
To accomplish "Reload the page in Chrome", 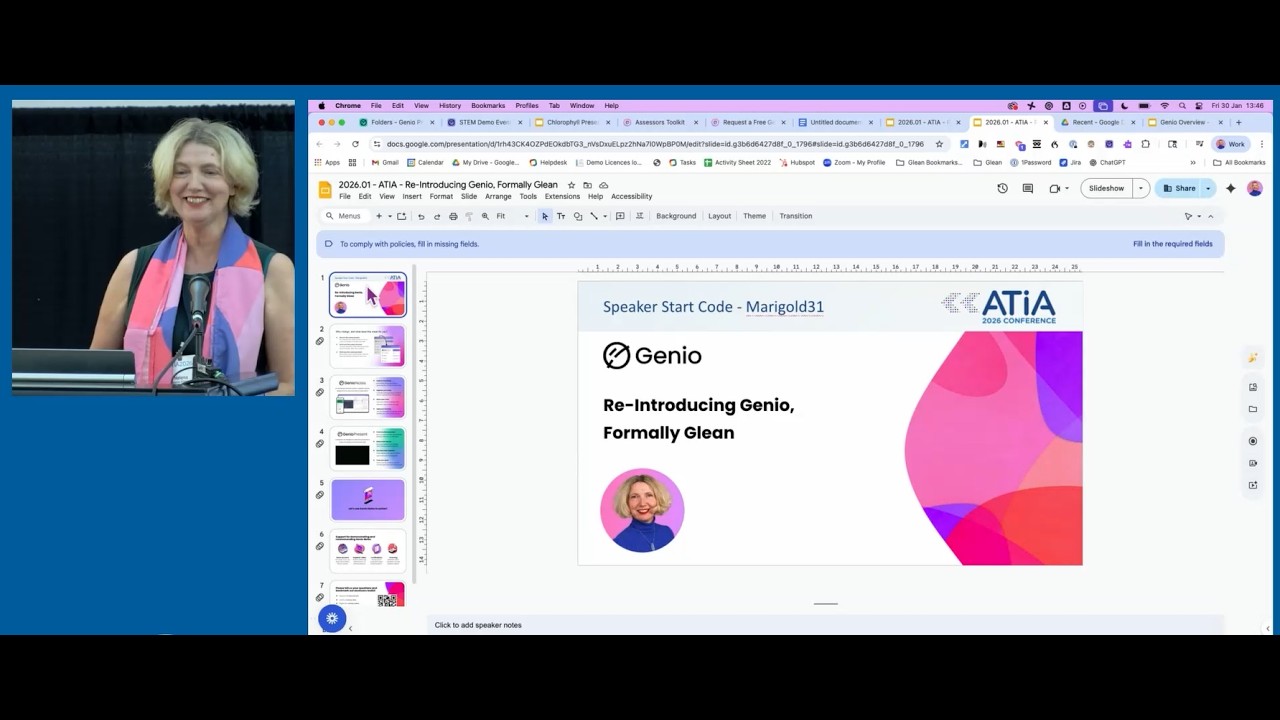I will 355,144.
